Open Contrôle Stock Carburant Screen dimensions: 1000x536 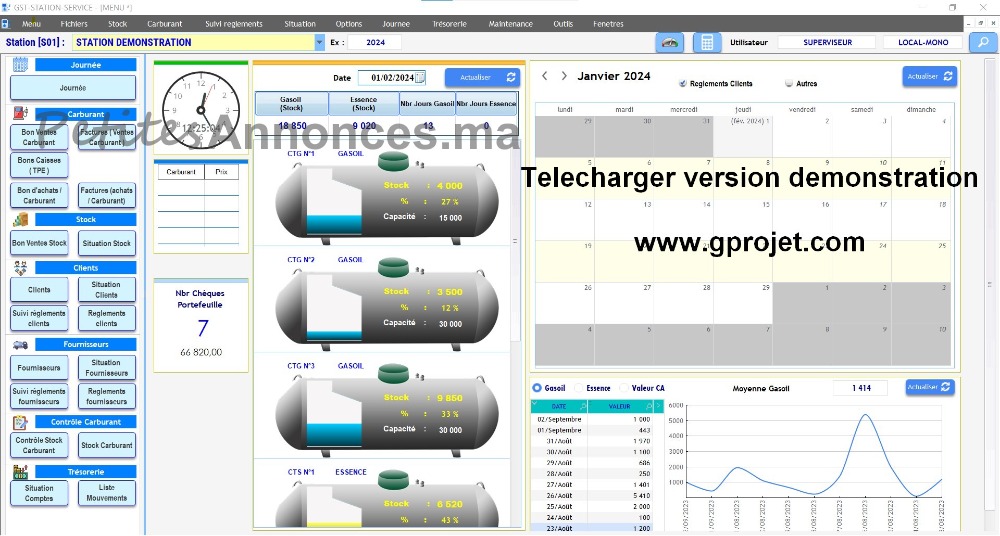39,445
